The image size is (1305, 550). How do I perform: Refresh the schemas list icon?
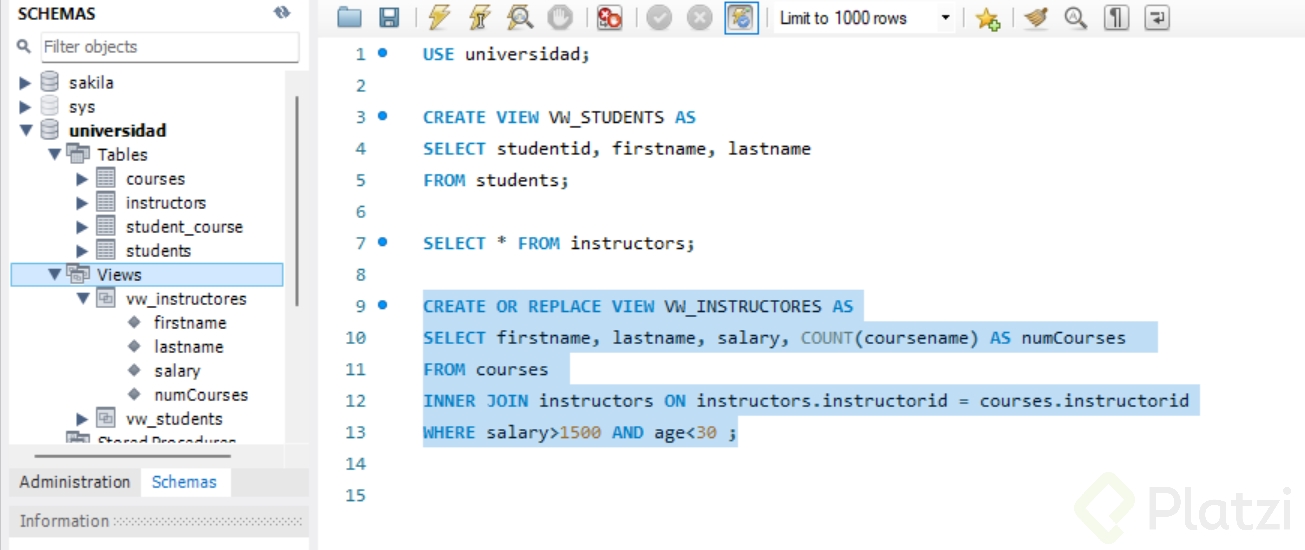click(x=282, y=13)
